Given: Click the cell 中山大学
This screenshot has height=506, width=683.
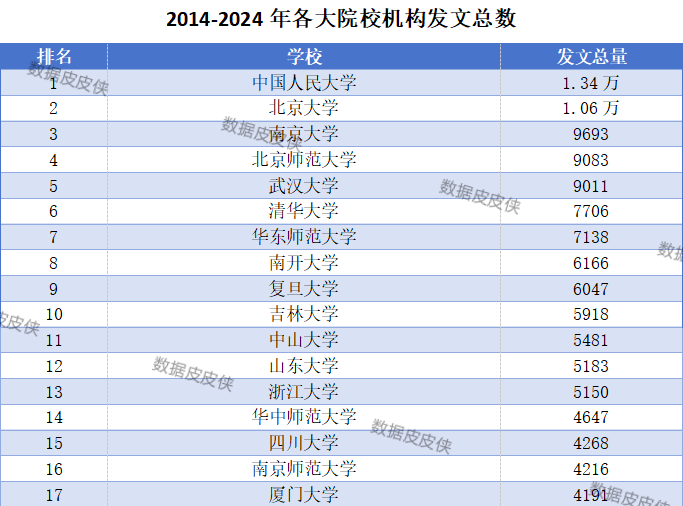Looking at the screenshot, I should pyautogui.click(x=304, y=340).
